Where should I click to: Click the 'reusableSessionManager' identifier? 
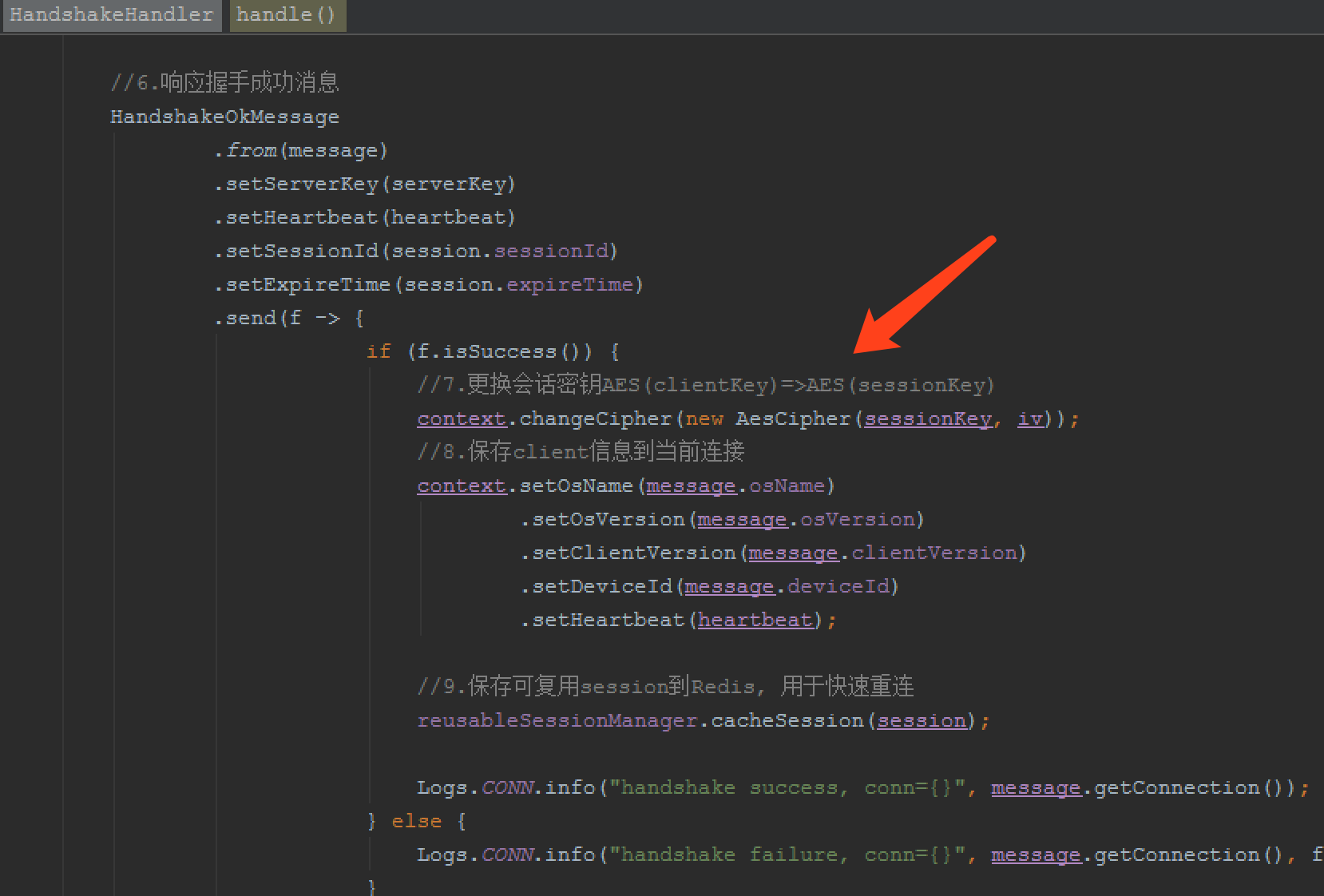[x=557, y=720]
